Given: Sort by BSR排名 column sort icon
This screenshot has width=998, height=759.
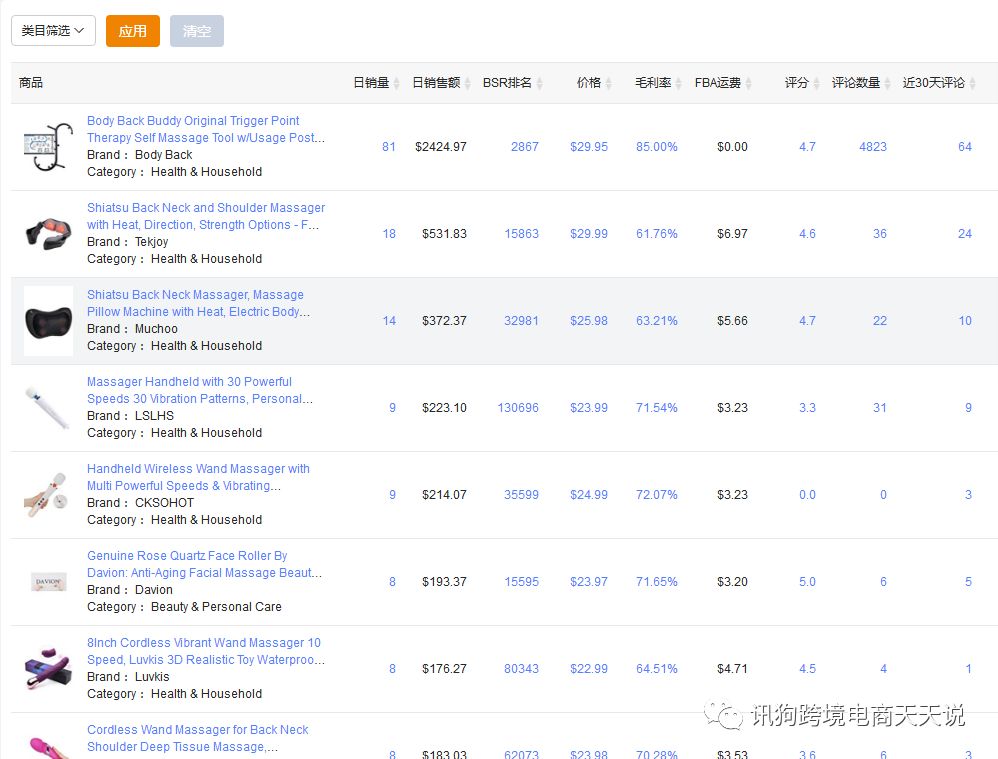Looking at the screenshot, I should point(541,83).
